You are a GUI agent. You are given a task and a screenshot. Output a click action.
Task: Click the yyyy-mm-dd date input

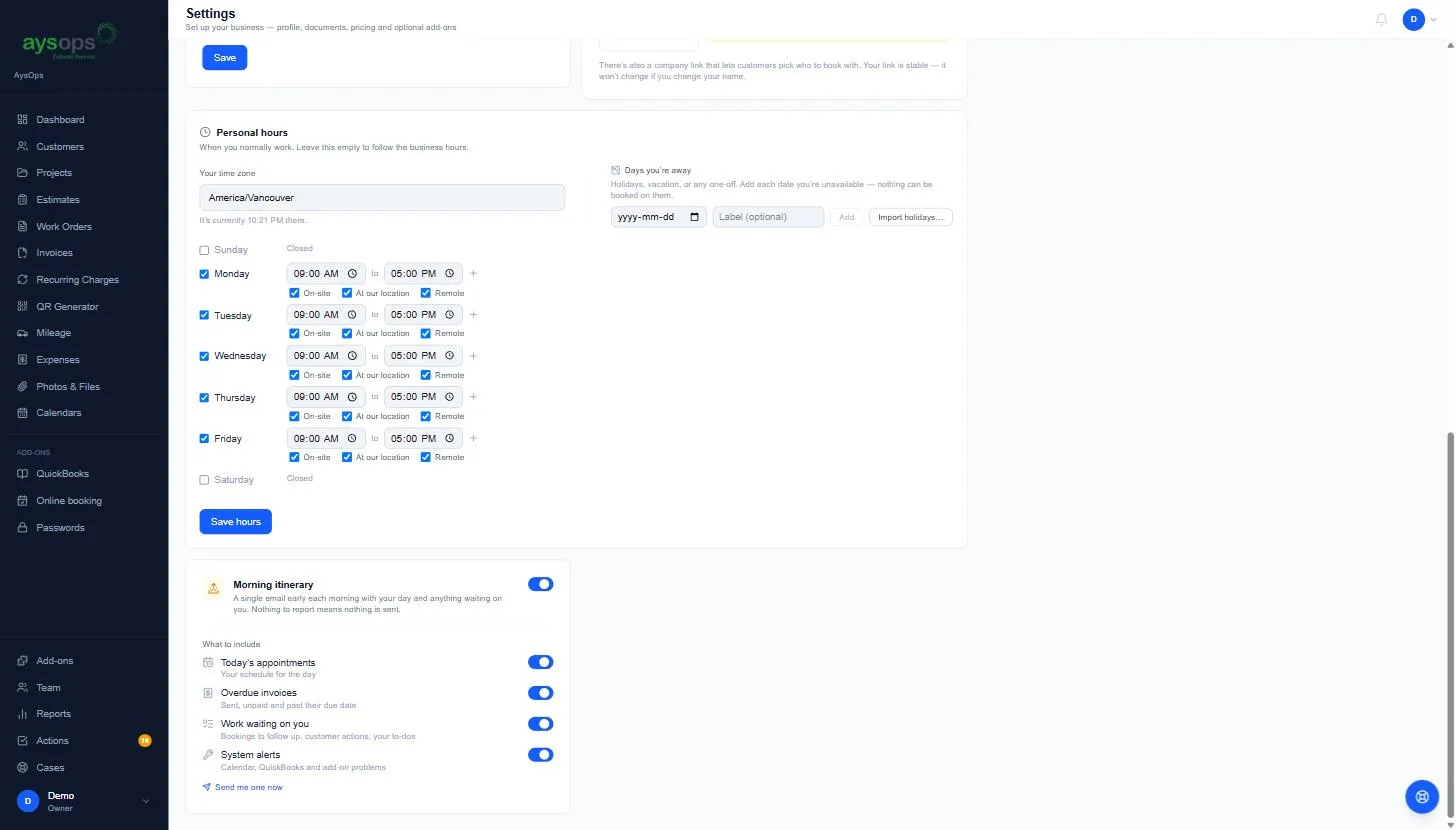coord(659,217)
